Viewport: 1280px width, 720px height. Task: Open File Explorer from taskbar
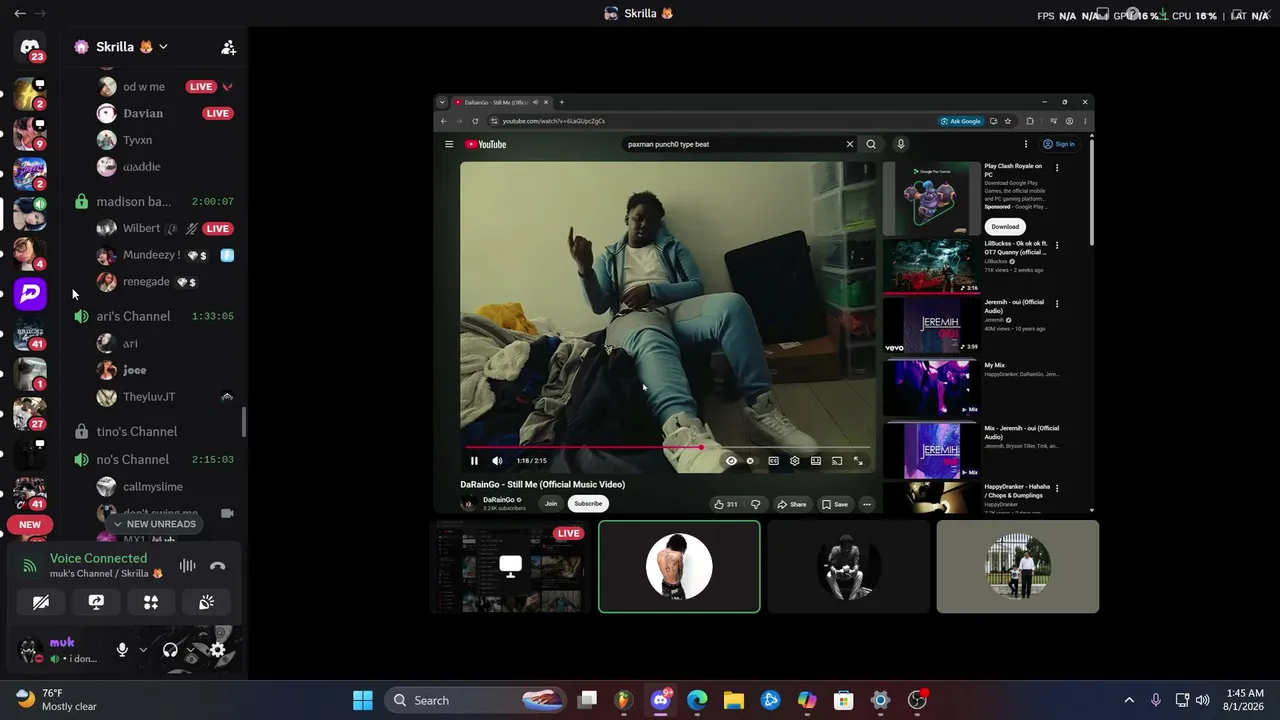click(x=734, y=700)
